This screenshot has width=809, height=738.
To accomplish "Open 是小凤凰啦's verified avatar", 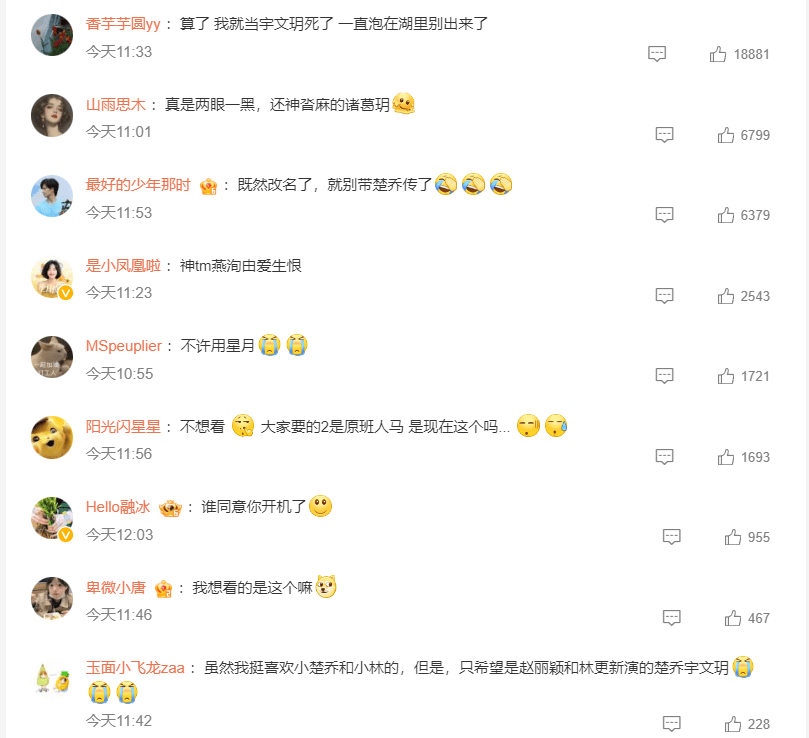I will click(52, 277).
